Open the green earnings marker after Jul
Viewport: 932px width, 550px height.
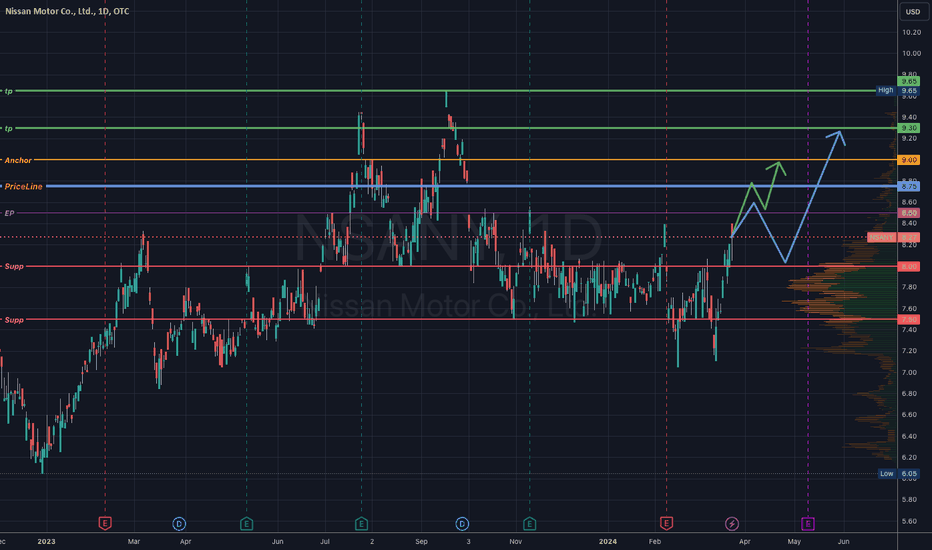click(x=361, y=523)
